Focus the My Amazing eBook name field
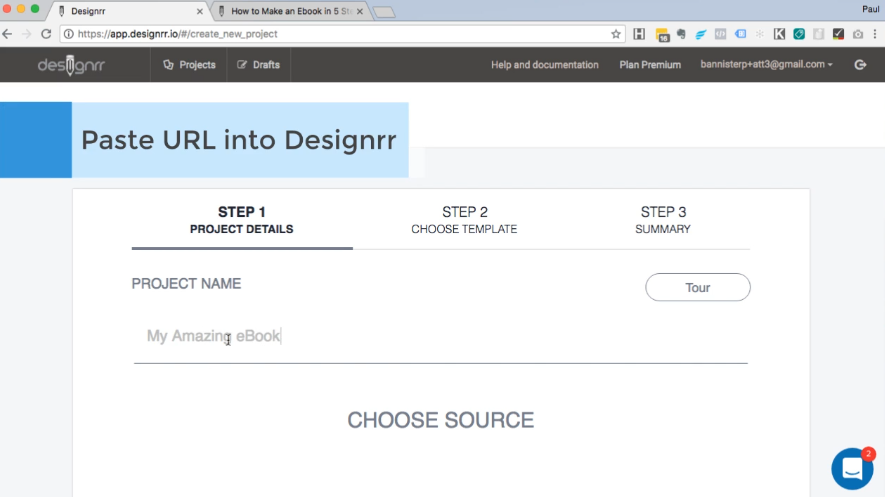 tap(440, 336)
